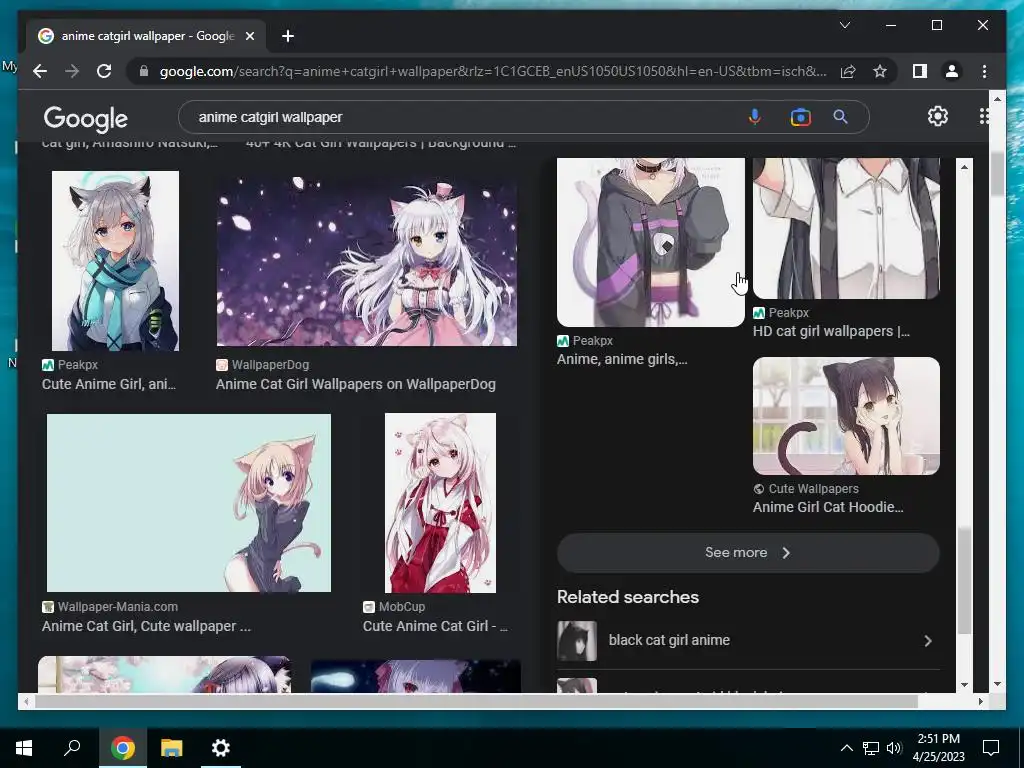The height and width of the screenshot is (768, 1024).
Task: Open the Wallpaper-Mania.com cat girl image
Action: [x=189, y=503]
